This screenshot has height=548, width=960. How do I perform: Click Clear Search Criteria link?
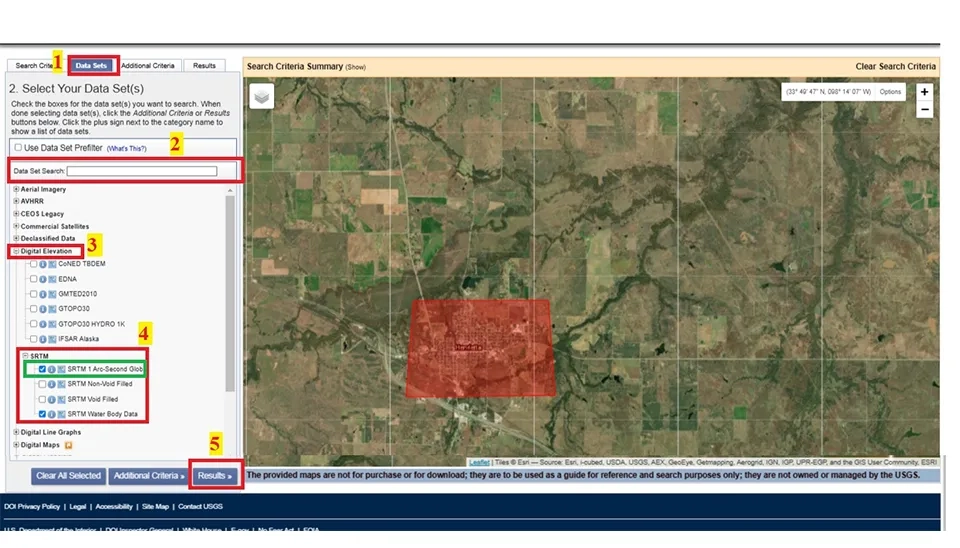[x=895, y=66]
